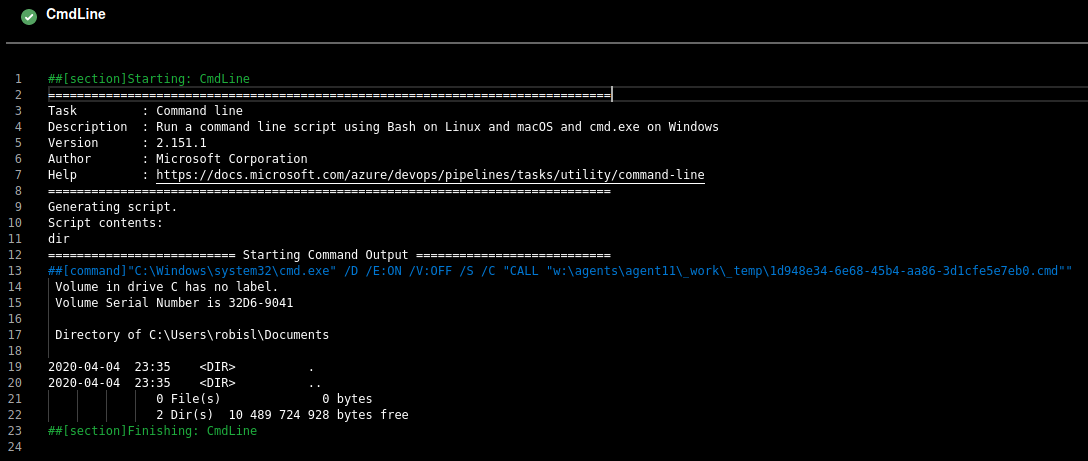The height and width of the screenshot is (461, 1088).
Task: Click the "Starting Command Output" separator line
Action: pos(329,255)
